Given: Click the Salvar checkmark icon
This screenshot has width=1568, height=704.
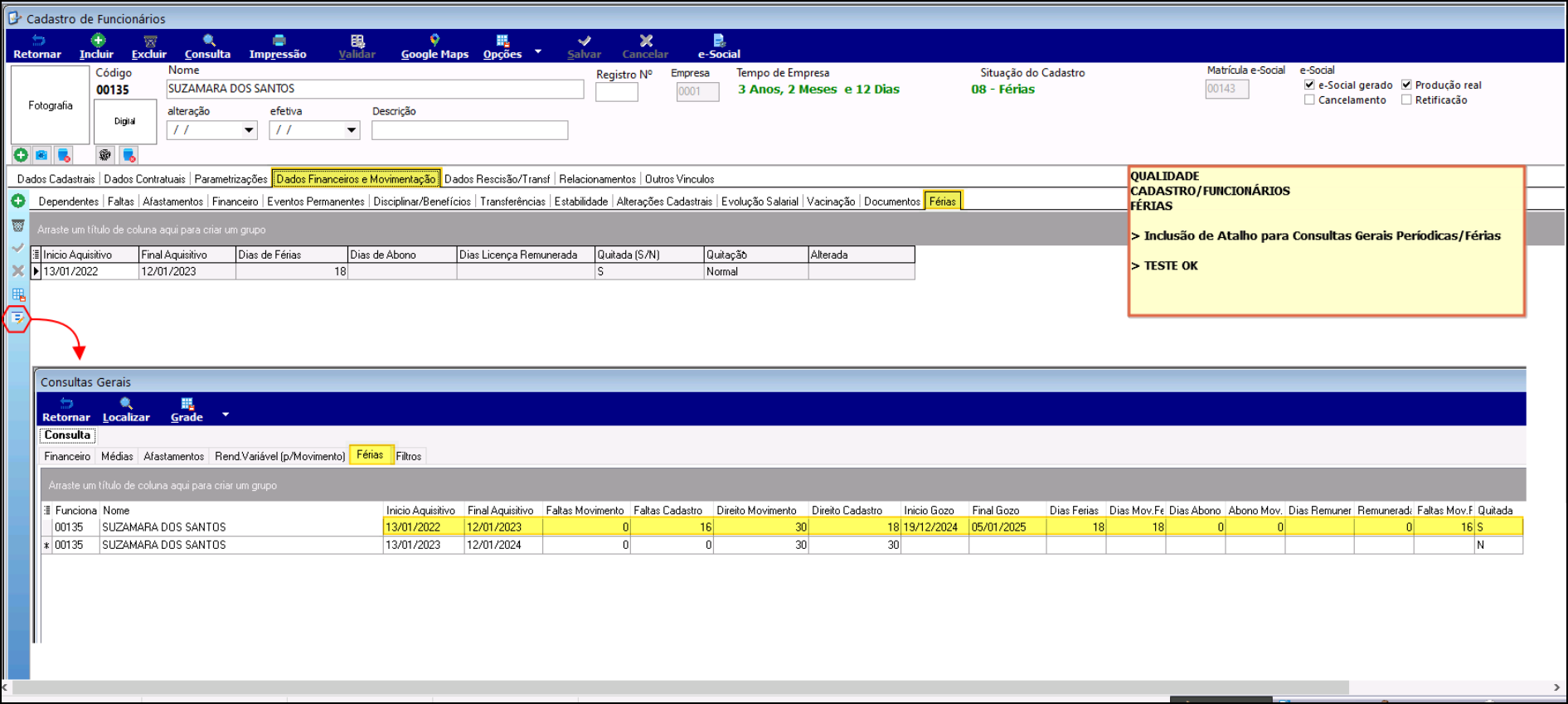Looking at the screenshot, I should click(x=585, y=41).
